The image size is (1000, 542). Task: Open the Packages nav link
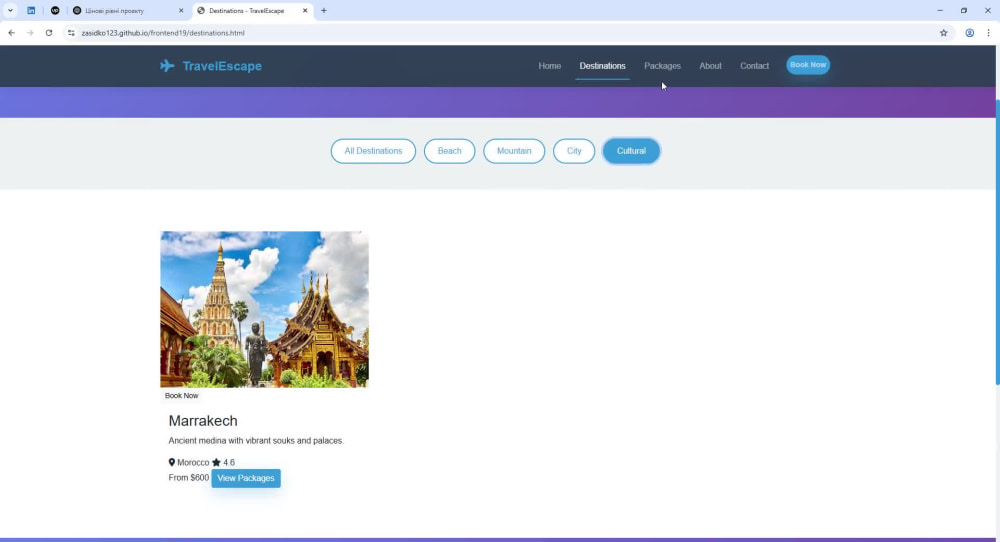coord(662,66)
